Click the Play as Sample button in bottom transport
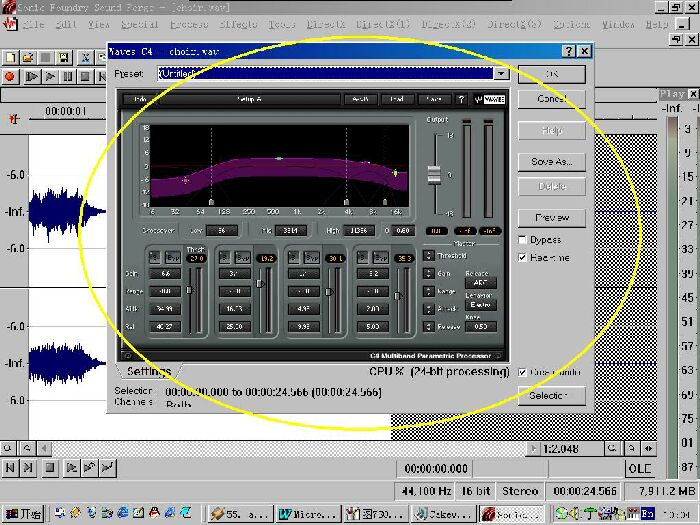 [x=108, y=468]
